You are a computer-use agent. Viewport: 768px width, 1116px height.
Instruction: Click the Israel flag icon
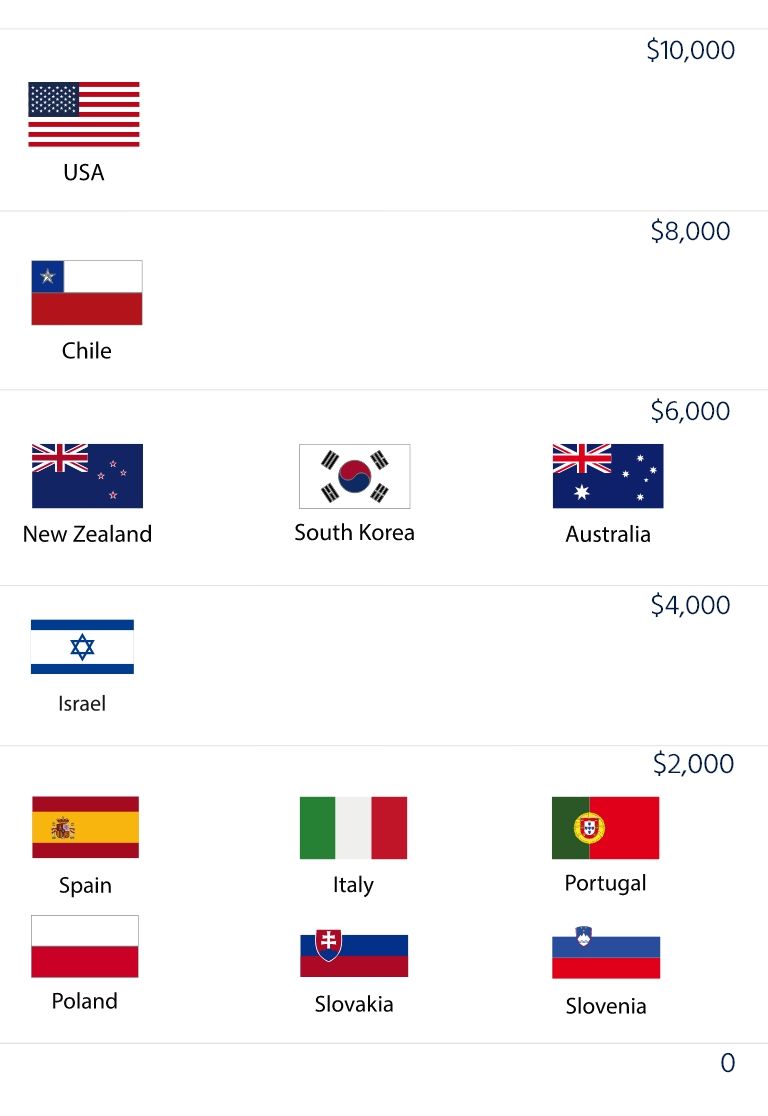click(x=83, y=646)
